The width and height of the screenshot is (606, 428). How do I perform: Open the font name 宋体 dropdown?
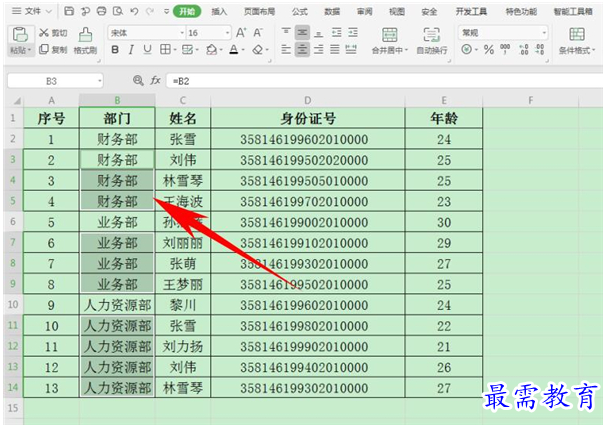pos(182,33)
